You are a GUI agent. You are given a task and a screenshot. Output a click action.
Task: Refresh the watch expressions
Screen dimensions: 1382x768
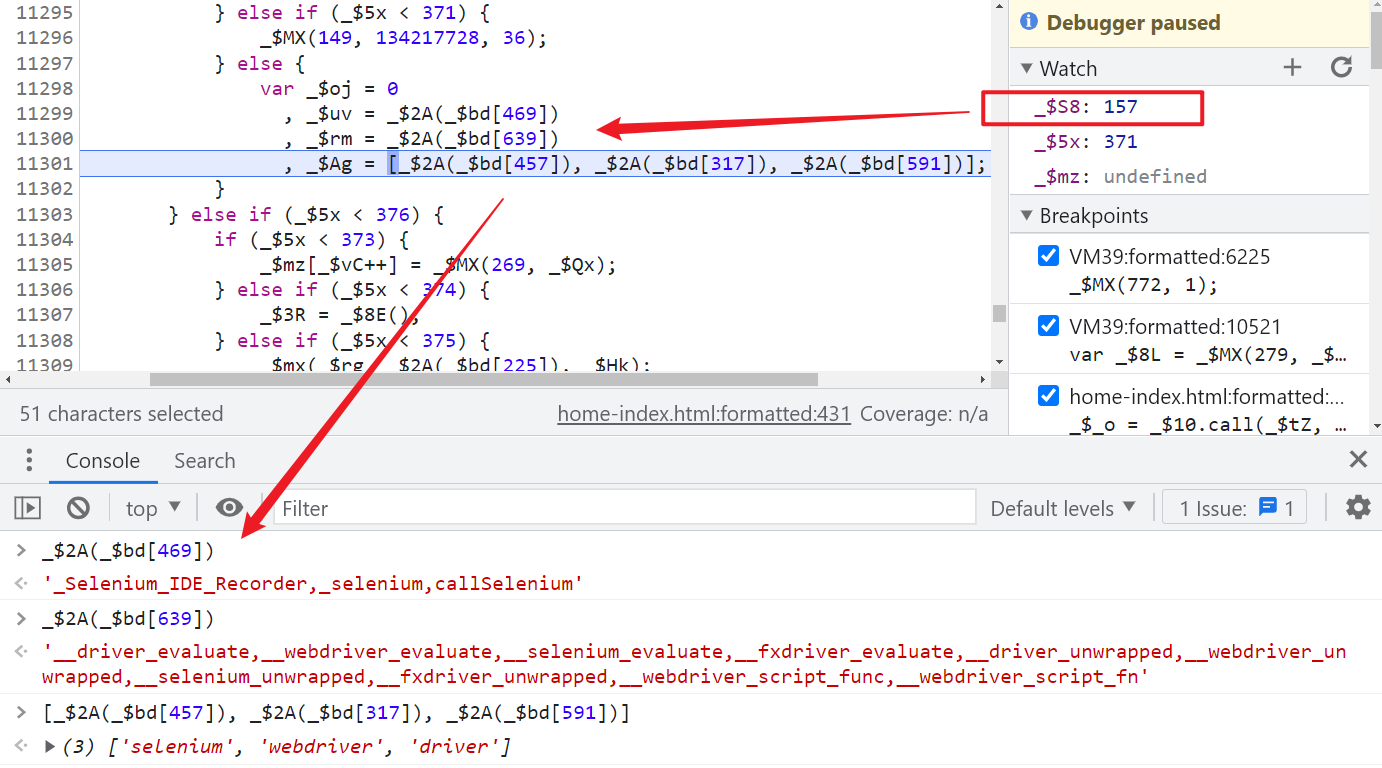(1341, 68)
